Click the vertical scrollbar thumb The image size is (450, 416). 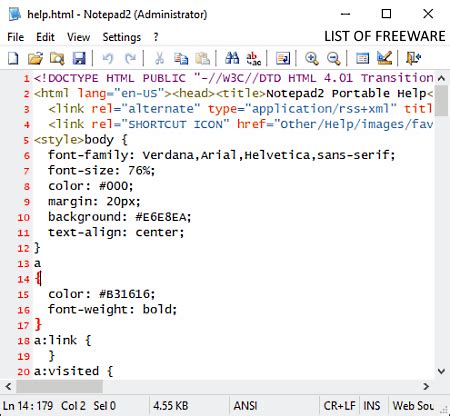(x=441, y=100)
